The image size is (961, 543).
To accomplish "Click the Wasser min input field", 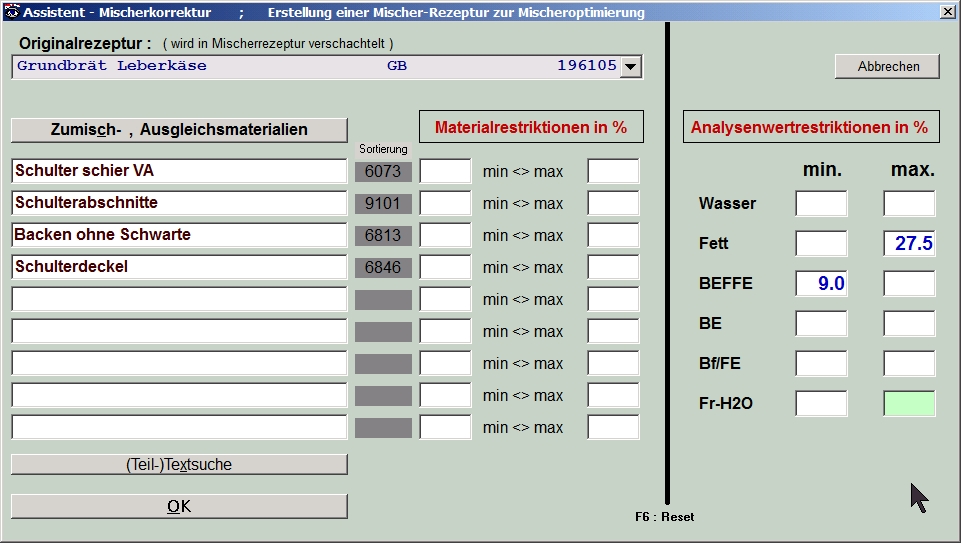I will coord(821,204).
